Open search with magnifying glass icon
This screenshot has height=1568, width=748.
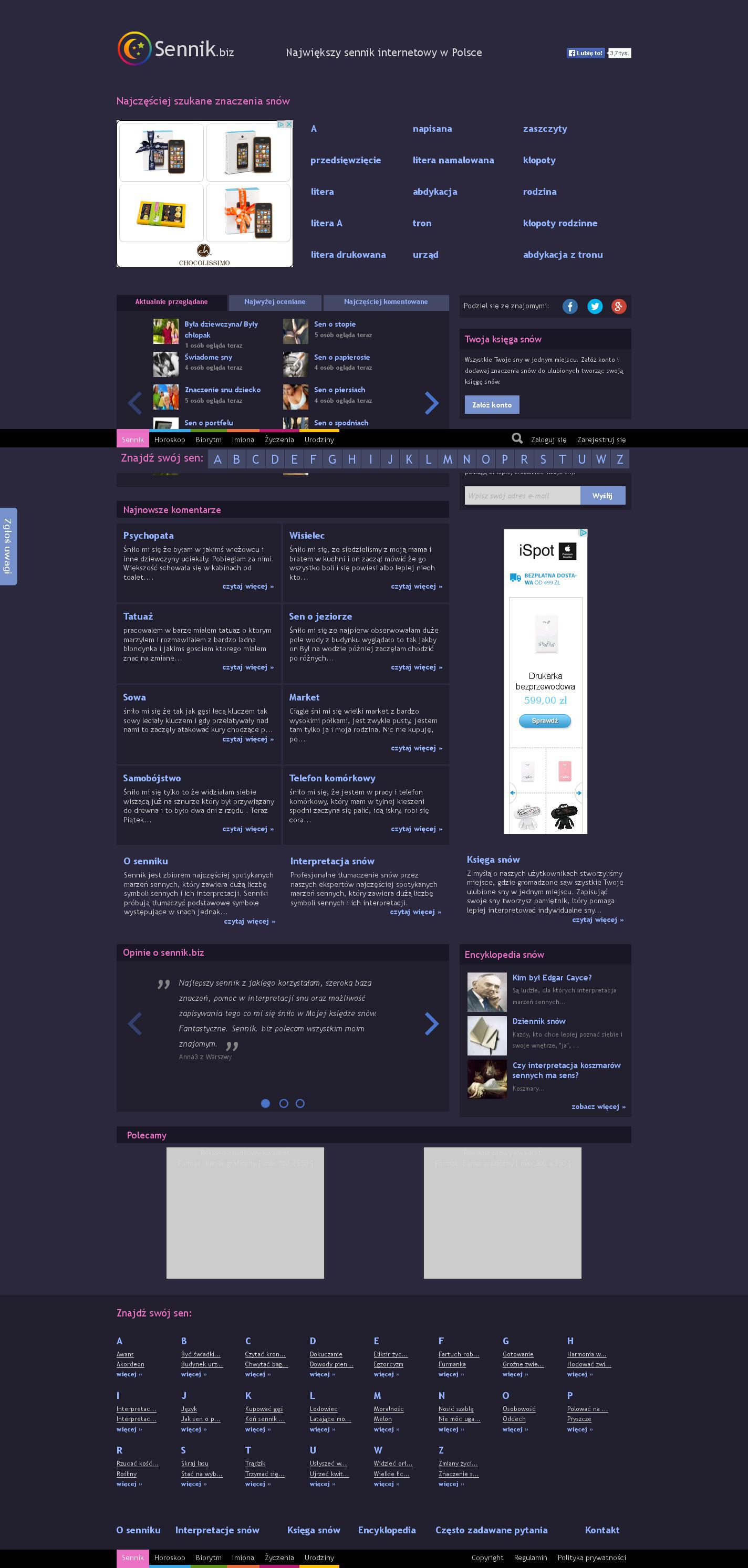(x=517, y=438)
